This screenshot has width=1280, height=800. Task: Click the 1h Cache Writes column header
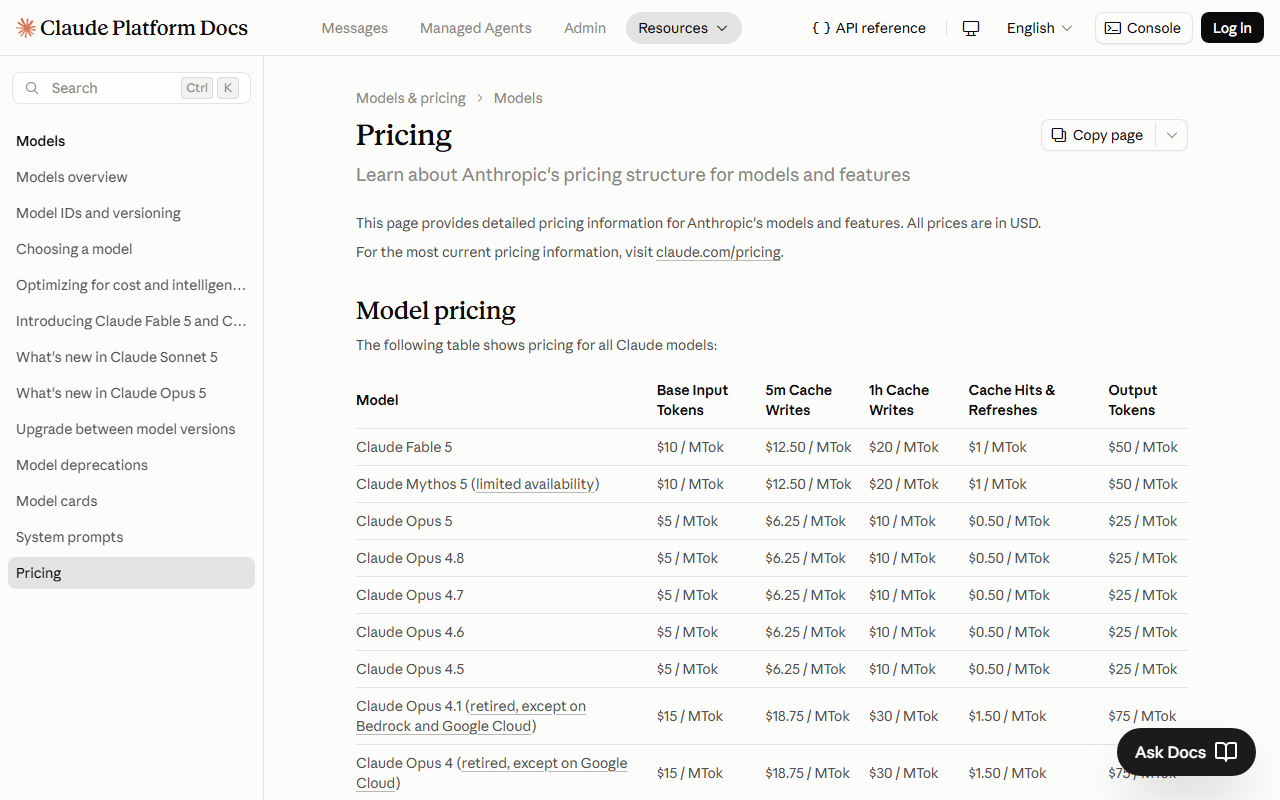click(x=899, y=400)
